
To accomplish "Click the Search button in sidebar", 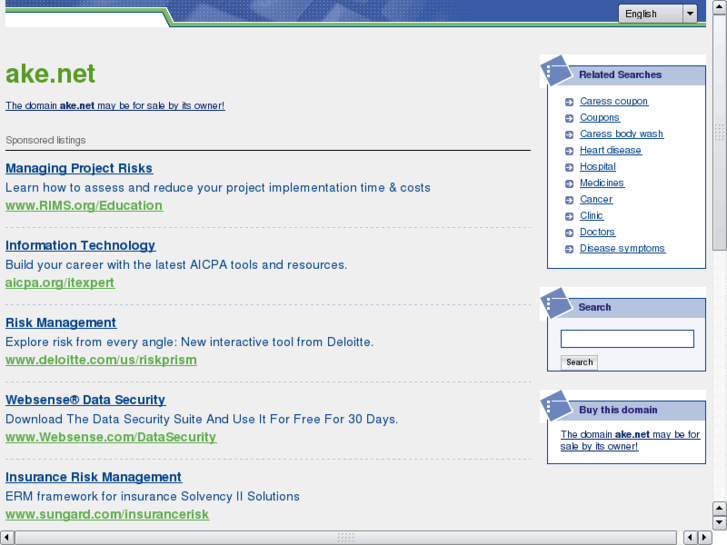I will pyautogui.click(x=579, y=362).
